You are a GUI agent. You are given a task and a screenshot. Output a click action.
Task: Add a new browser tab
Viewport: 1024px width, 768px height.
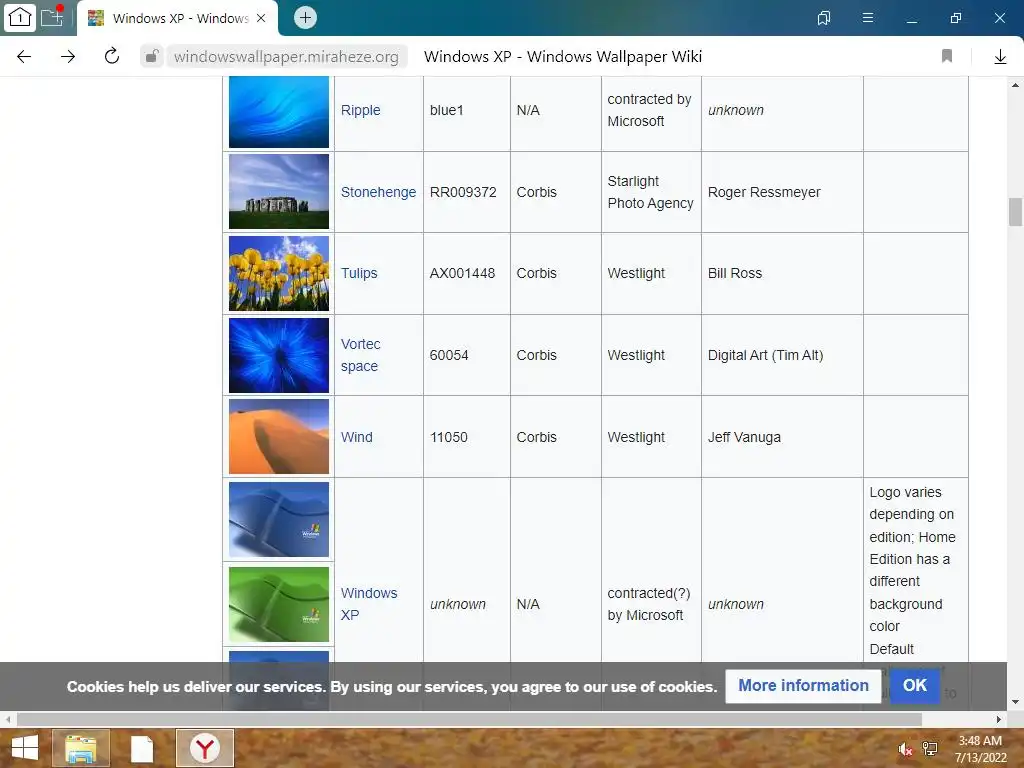pyautogui.click(x=305, y=18)
